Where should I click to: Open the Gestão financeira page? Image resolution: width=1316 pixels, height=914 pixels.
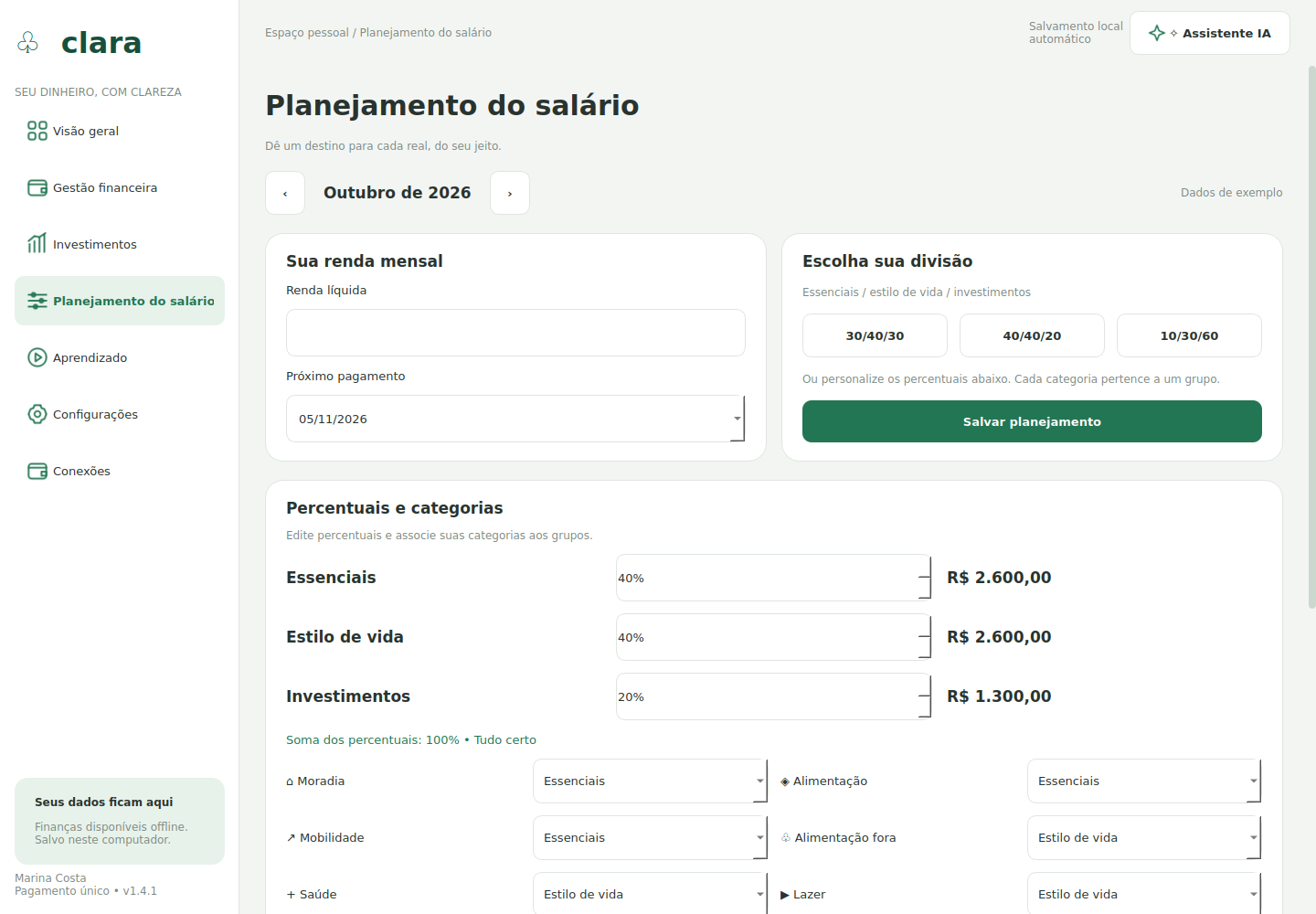point(120,187)
